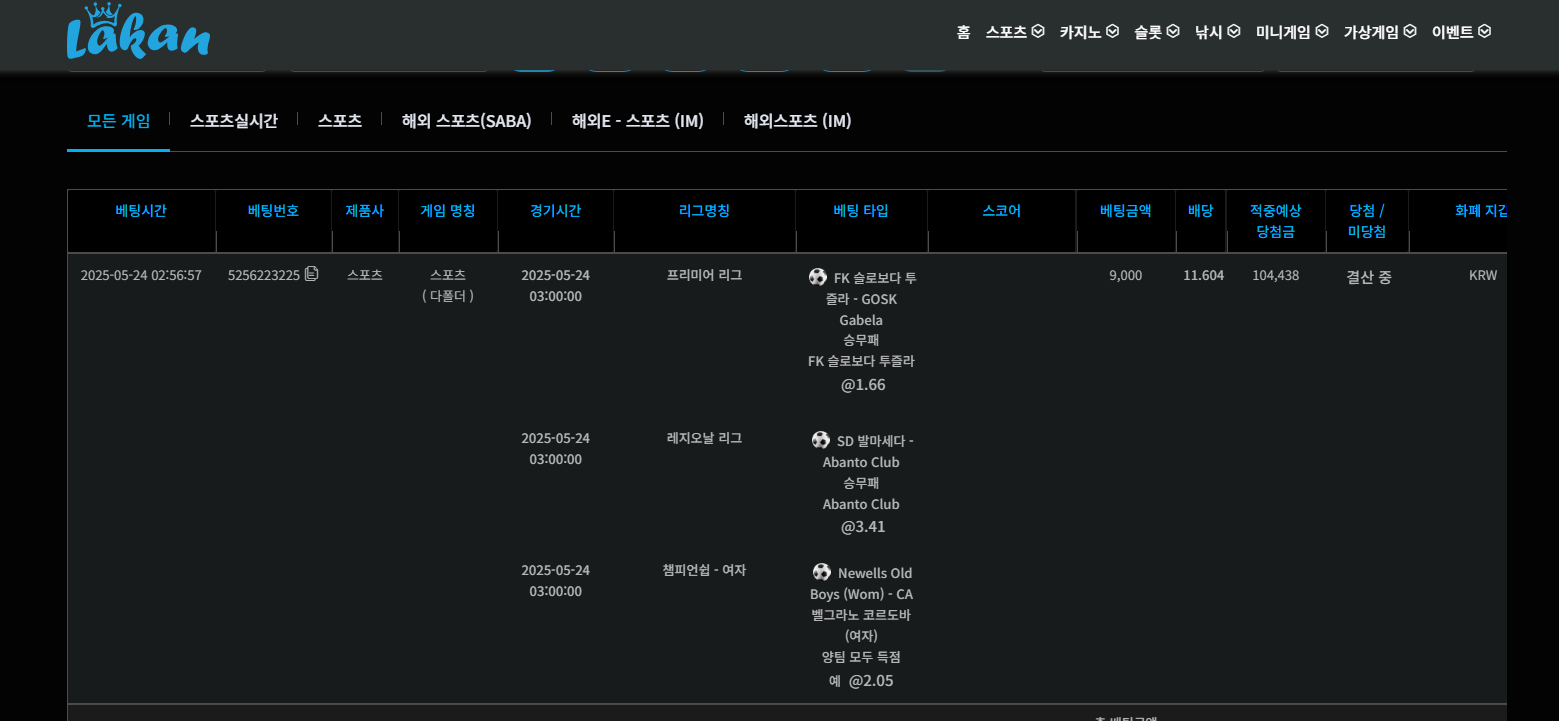Select the 해외스포츠 (IM) tab
The width and height of the screenshot is (1559, 721).
[797, 121]
